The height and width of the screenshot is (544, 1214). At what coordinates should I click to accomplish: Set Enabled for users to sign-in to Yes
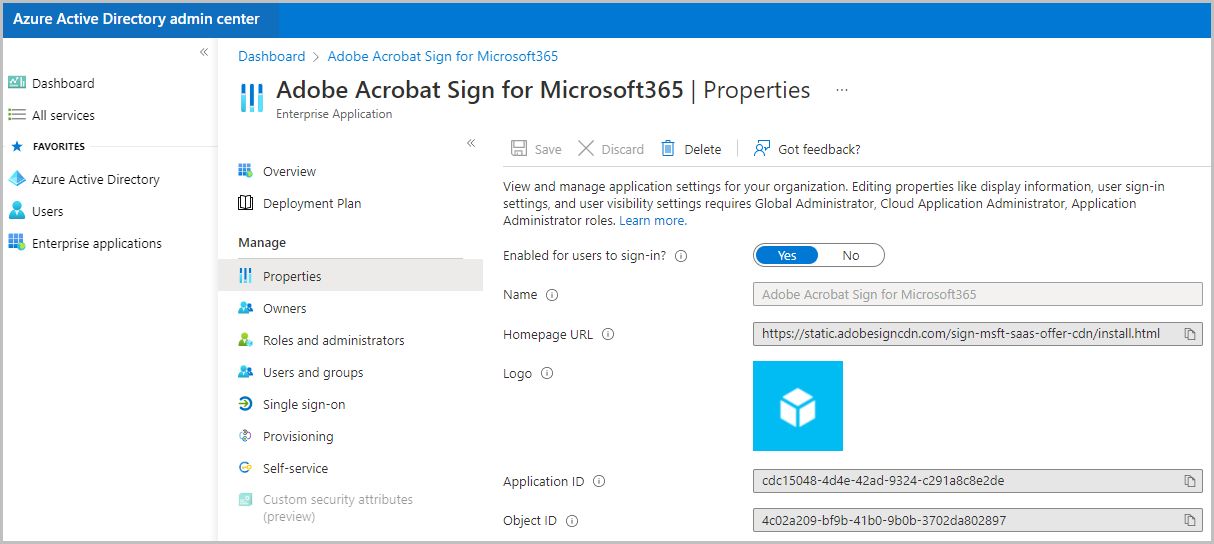787,255
